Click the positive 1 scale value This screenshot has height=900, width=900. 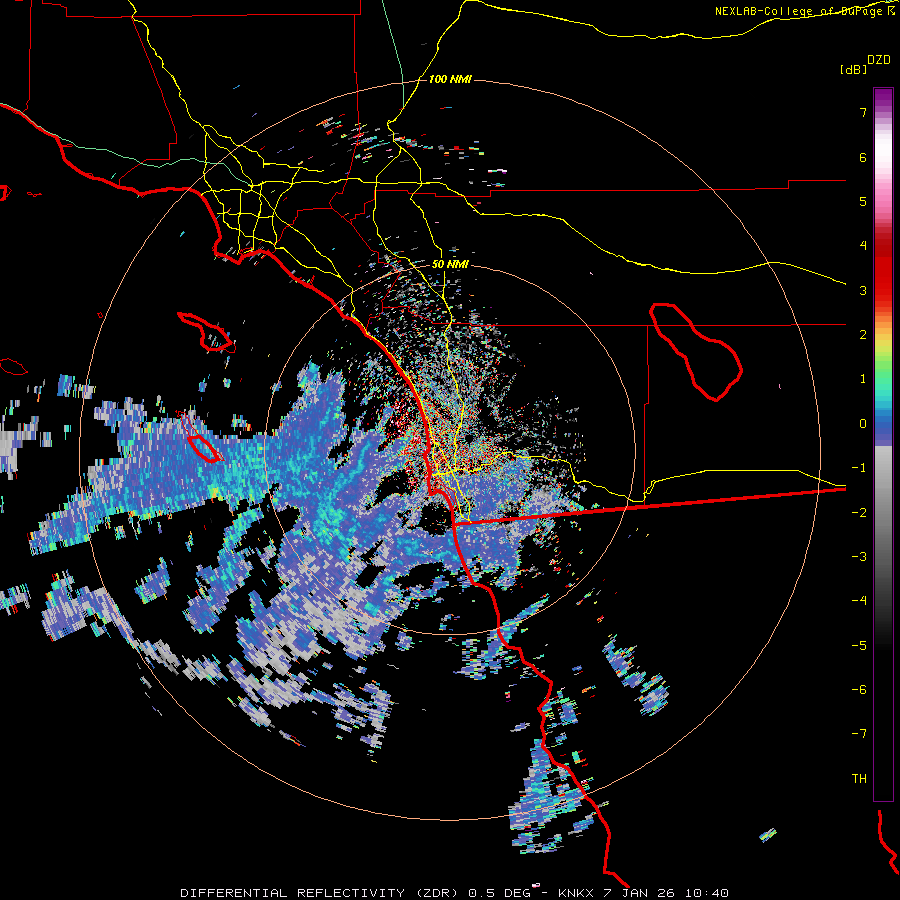click(863, 378)
